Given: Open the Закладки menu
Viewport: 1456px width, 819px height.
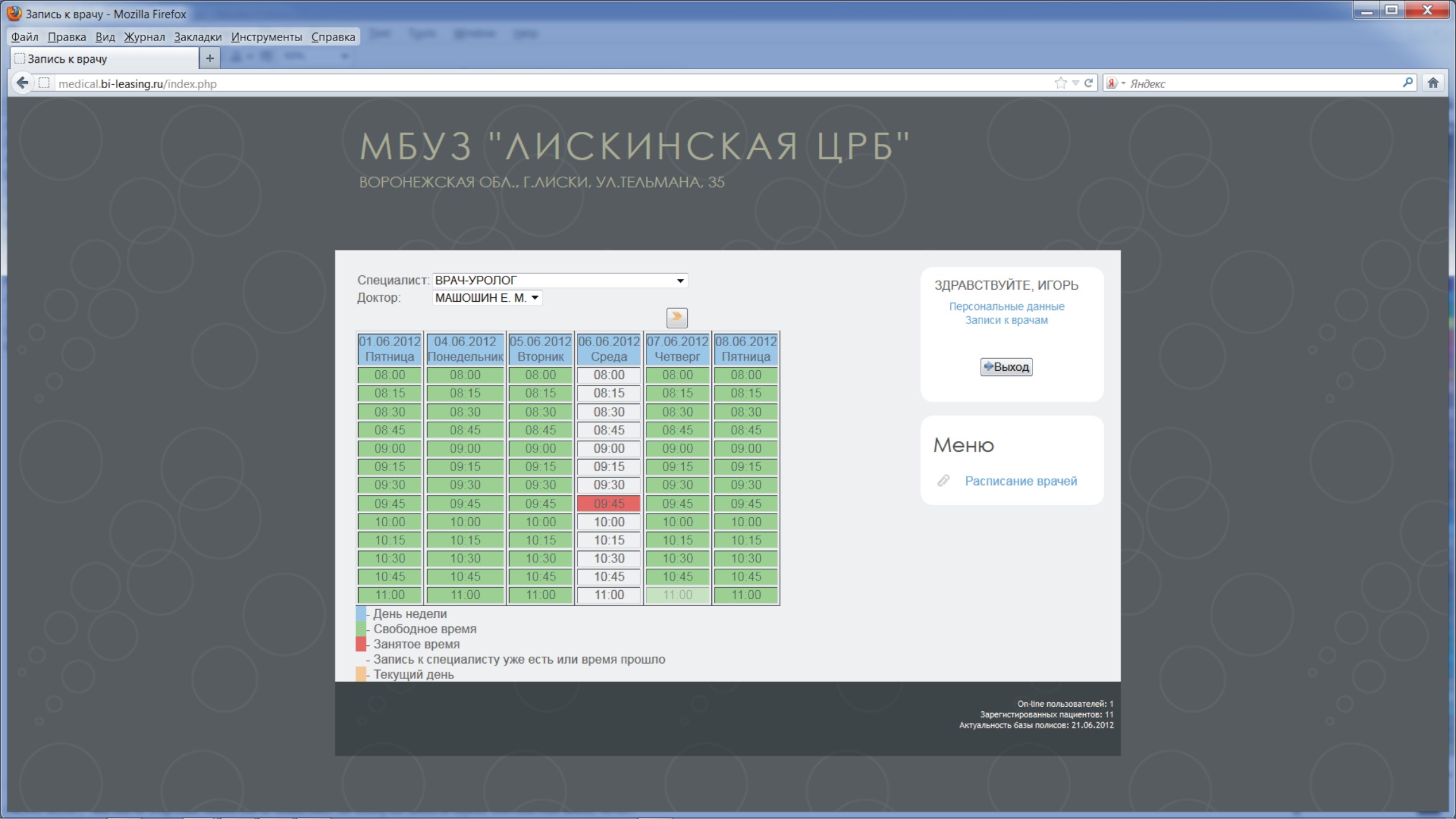Looking at the screenshot, I should click(x=198, y=37).
